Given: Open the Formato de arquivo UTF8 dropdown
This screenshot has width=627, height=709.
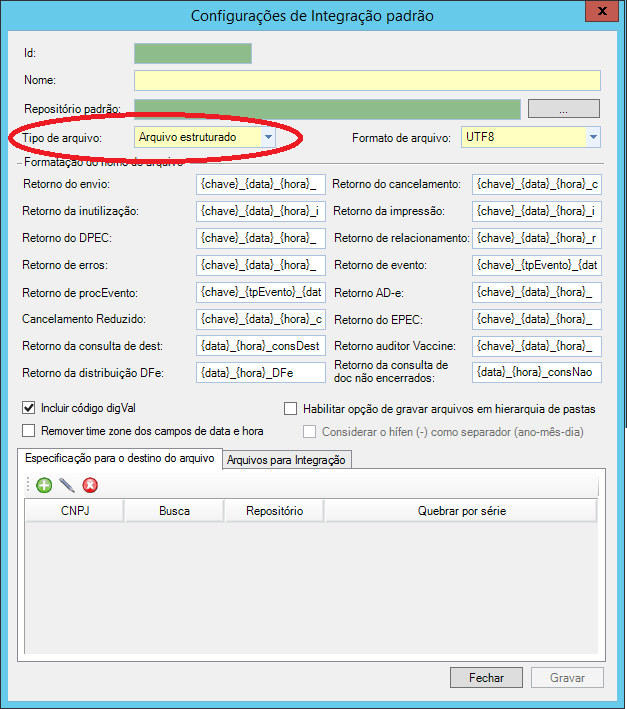Looking at the screenshot, I should [593, 137].
